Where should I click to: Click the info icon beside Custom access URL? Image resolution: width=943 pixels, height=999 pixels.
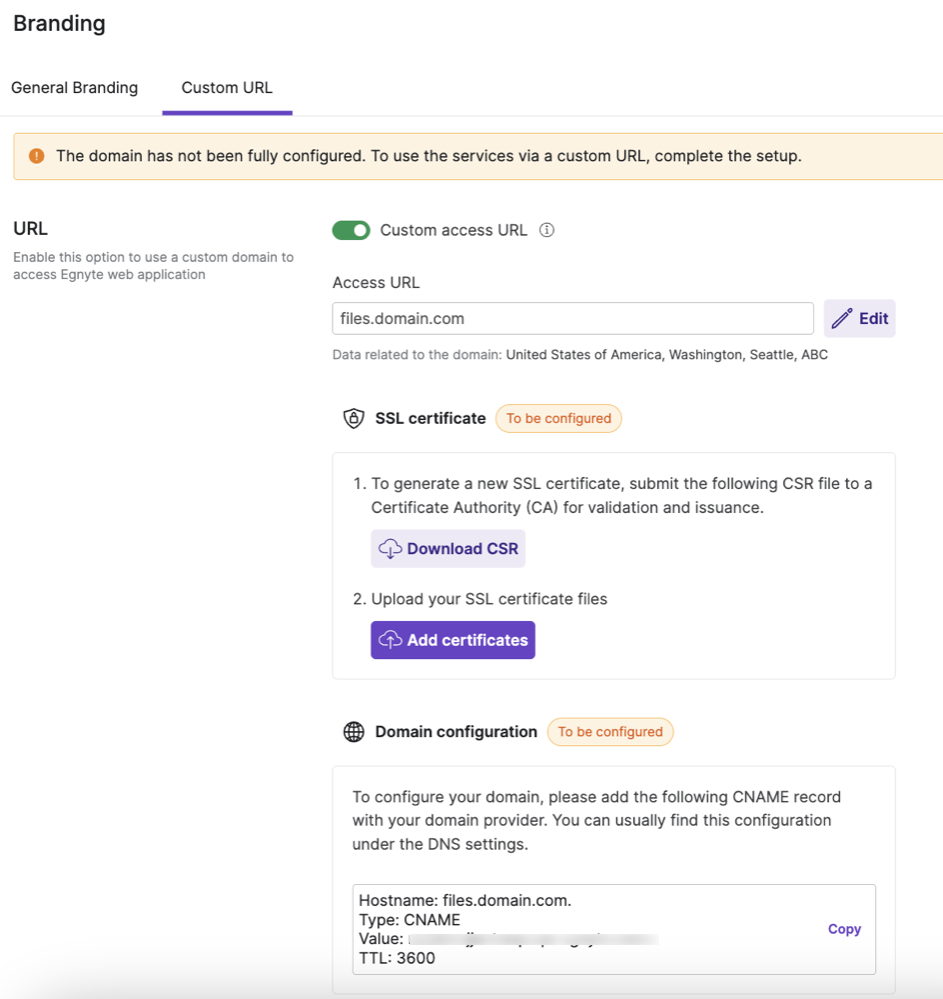pyautogui.click(x=546, y=230)
